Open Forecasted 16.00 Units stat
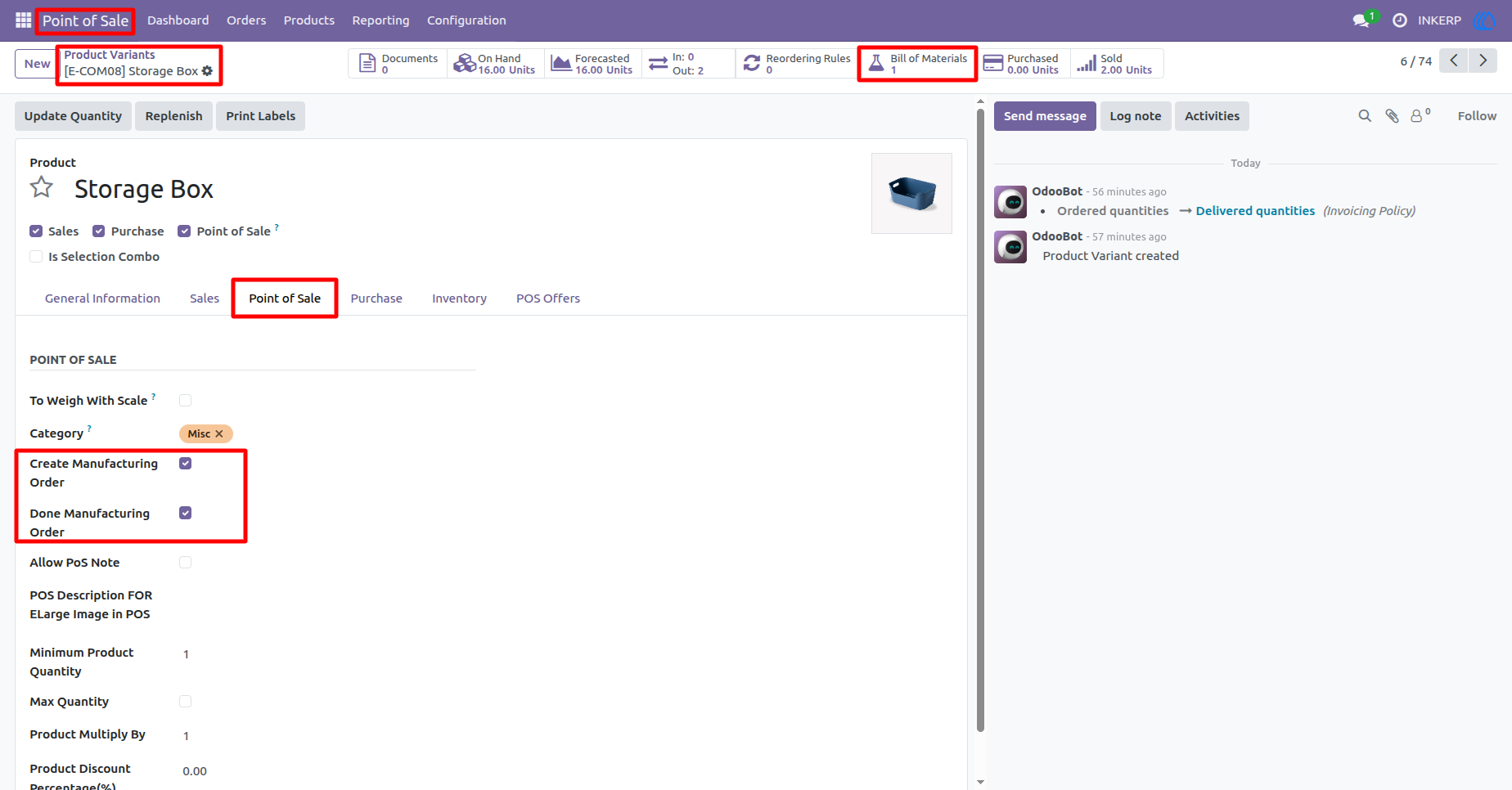The image size is (1512, 790). coord(592,64)
